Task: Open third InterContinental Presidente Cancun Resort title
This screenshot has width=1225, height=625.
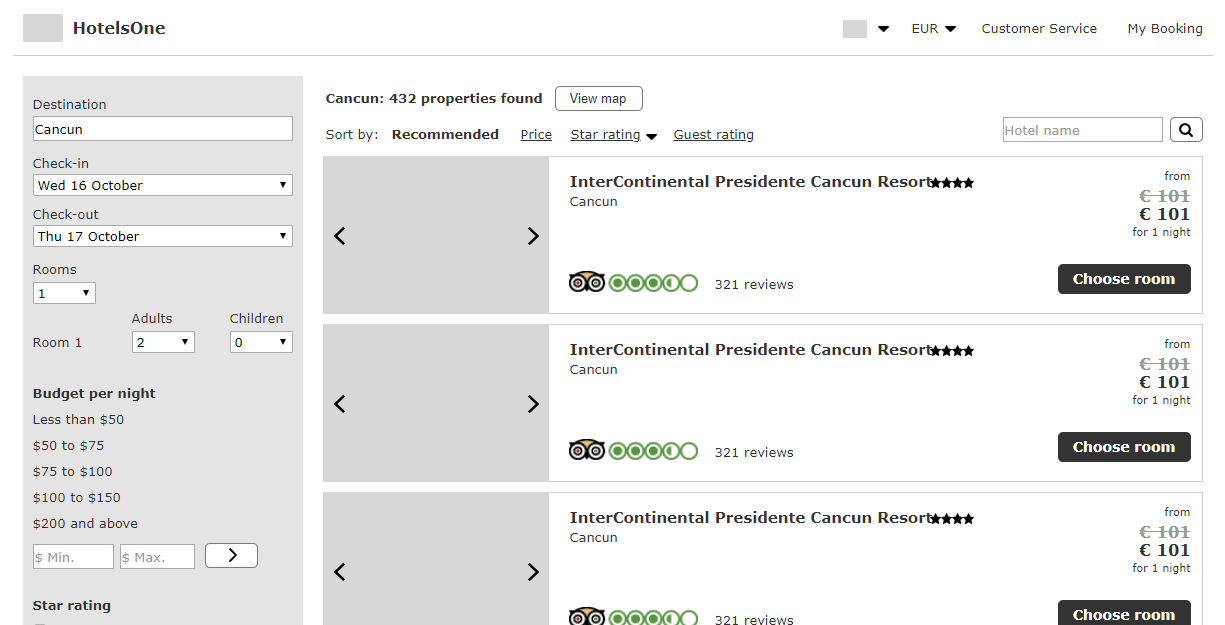Action: coord(750,518)
